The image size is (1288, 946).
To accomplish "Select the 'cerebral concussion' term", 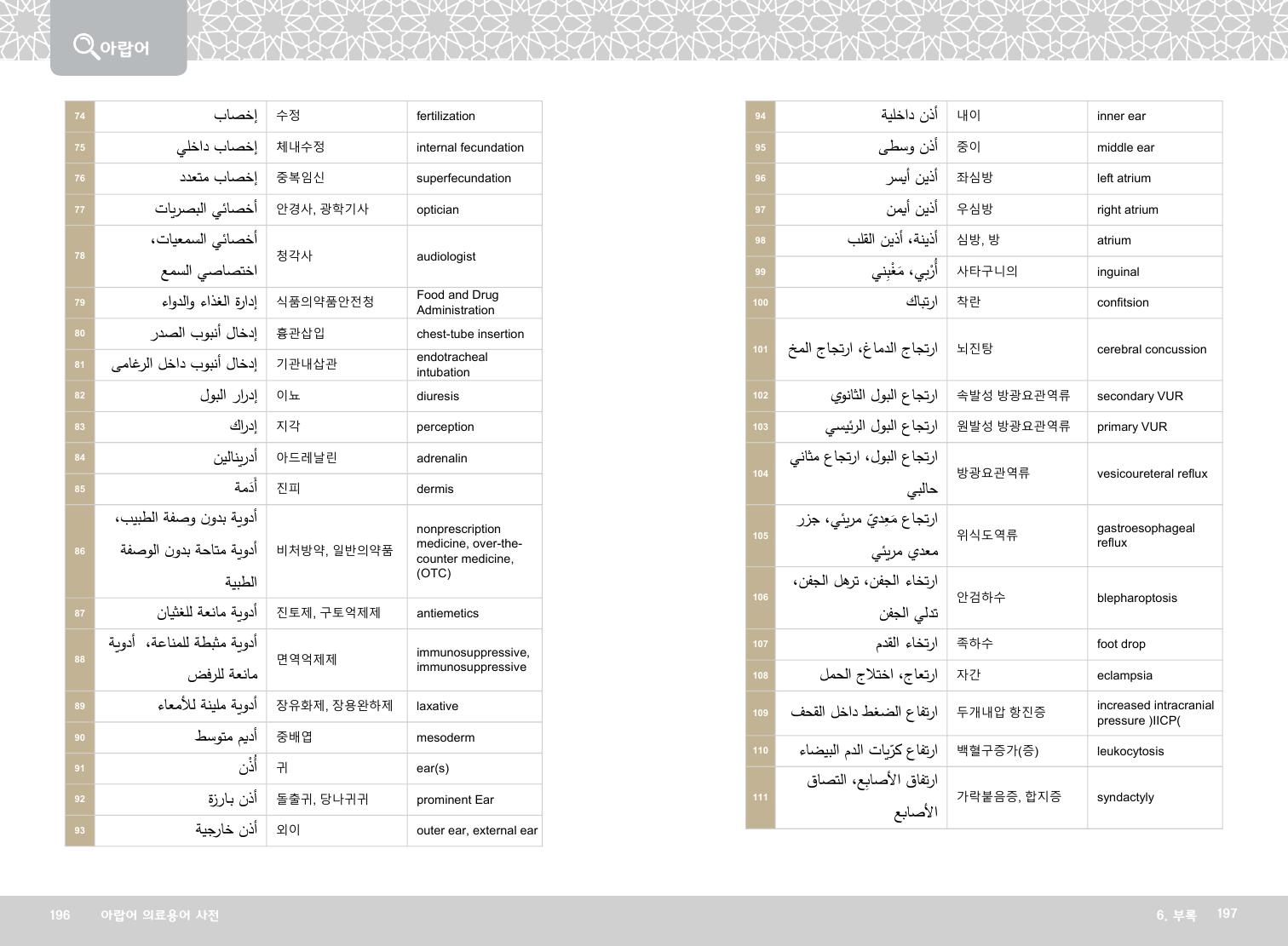I will (1152, 349).
